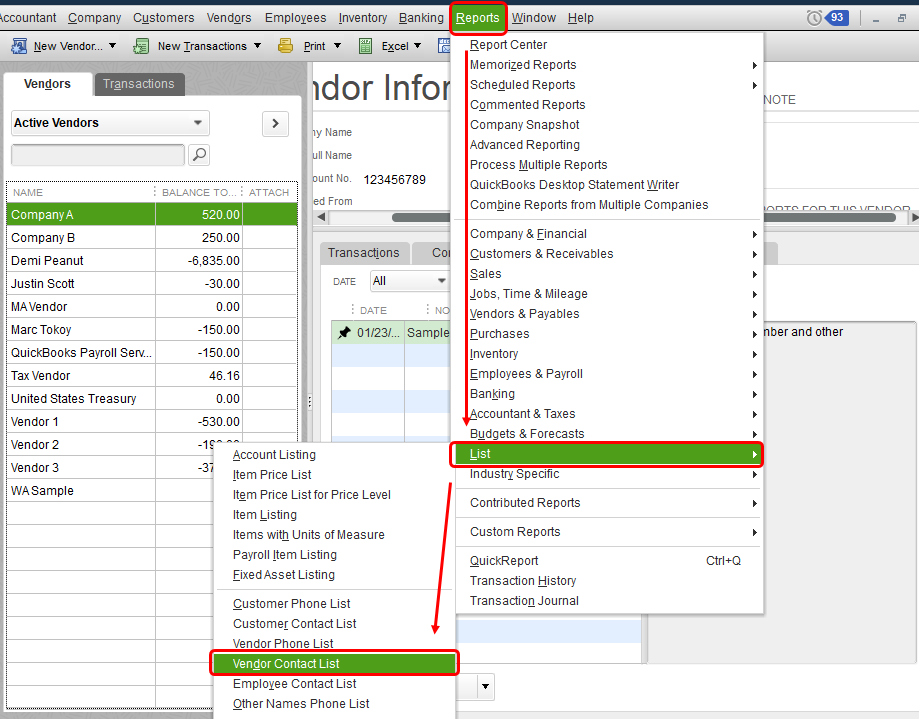Click the Excel spreadsheet icon
The width and height of the screenshot is (919, 719).
[365, 46]
